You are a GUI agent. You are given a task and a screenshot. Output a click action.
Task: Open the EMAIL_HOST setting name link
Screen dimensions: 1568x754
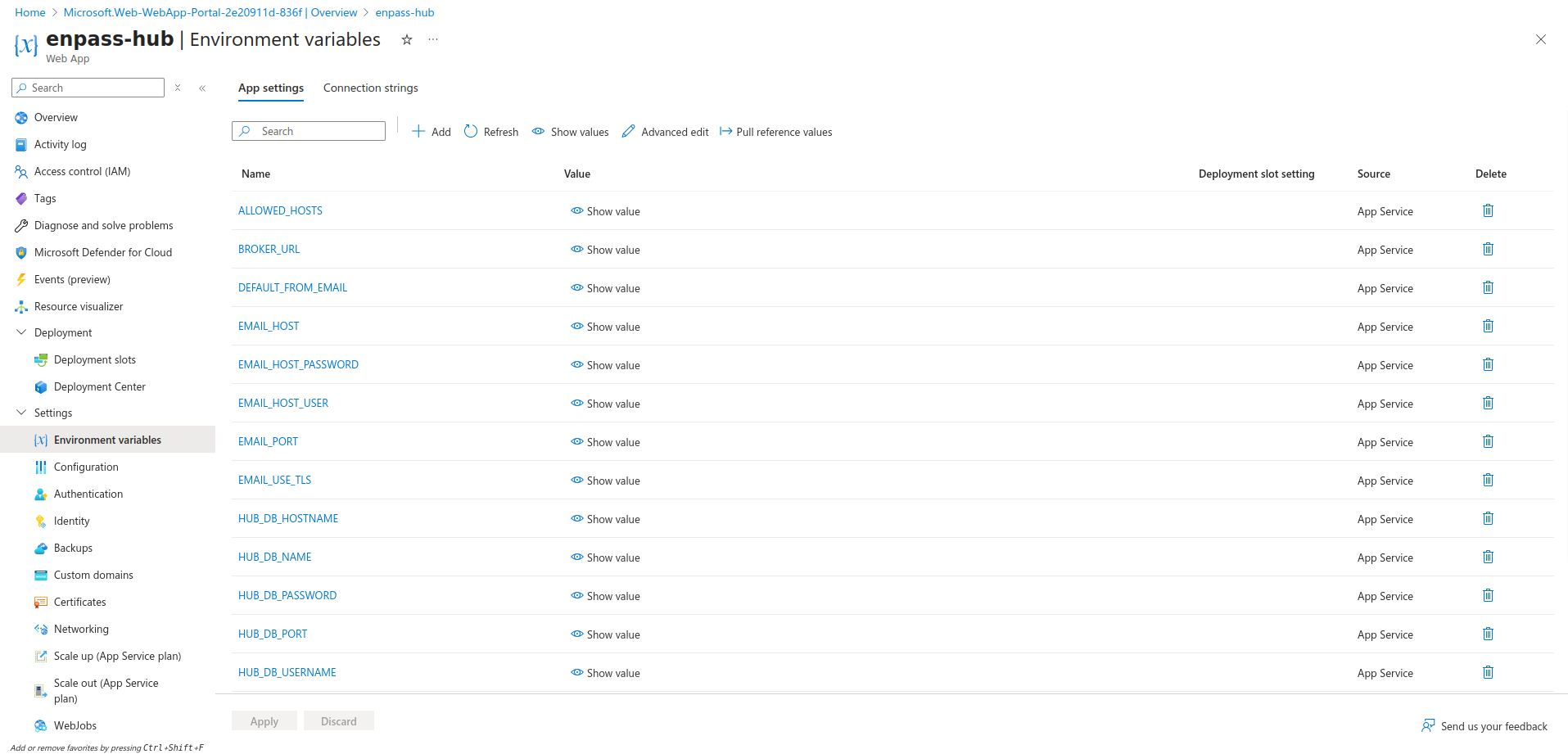269,326
